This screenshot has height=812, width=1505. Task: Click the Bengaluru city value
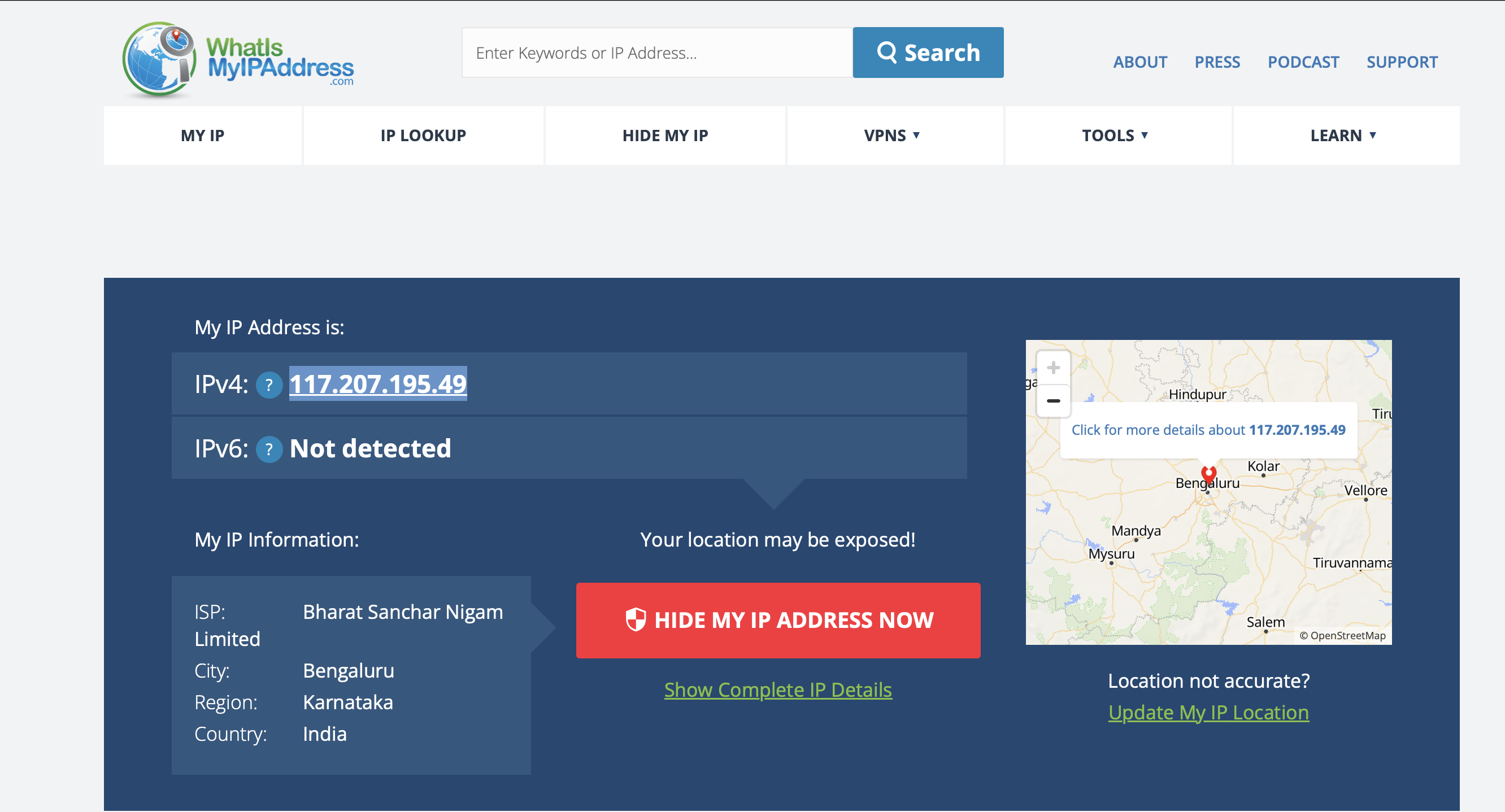tap(348, 671)
